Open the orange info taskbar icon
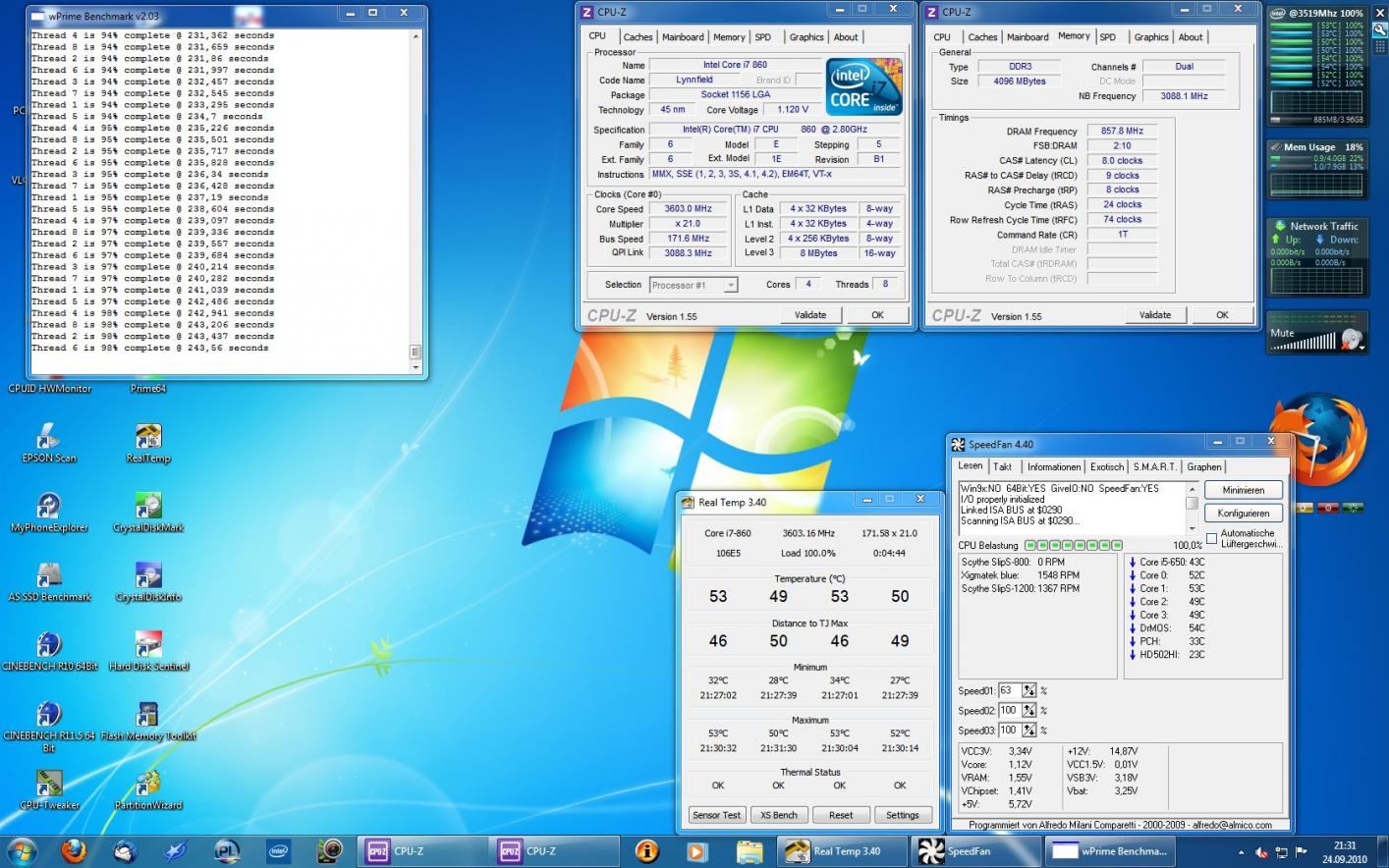Screen dimensions: 1389x868 point(646,850)
